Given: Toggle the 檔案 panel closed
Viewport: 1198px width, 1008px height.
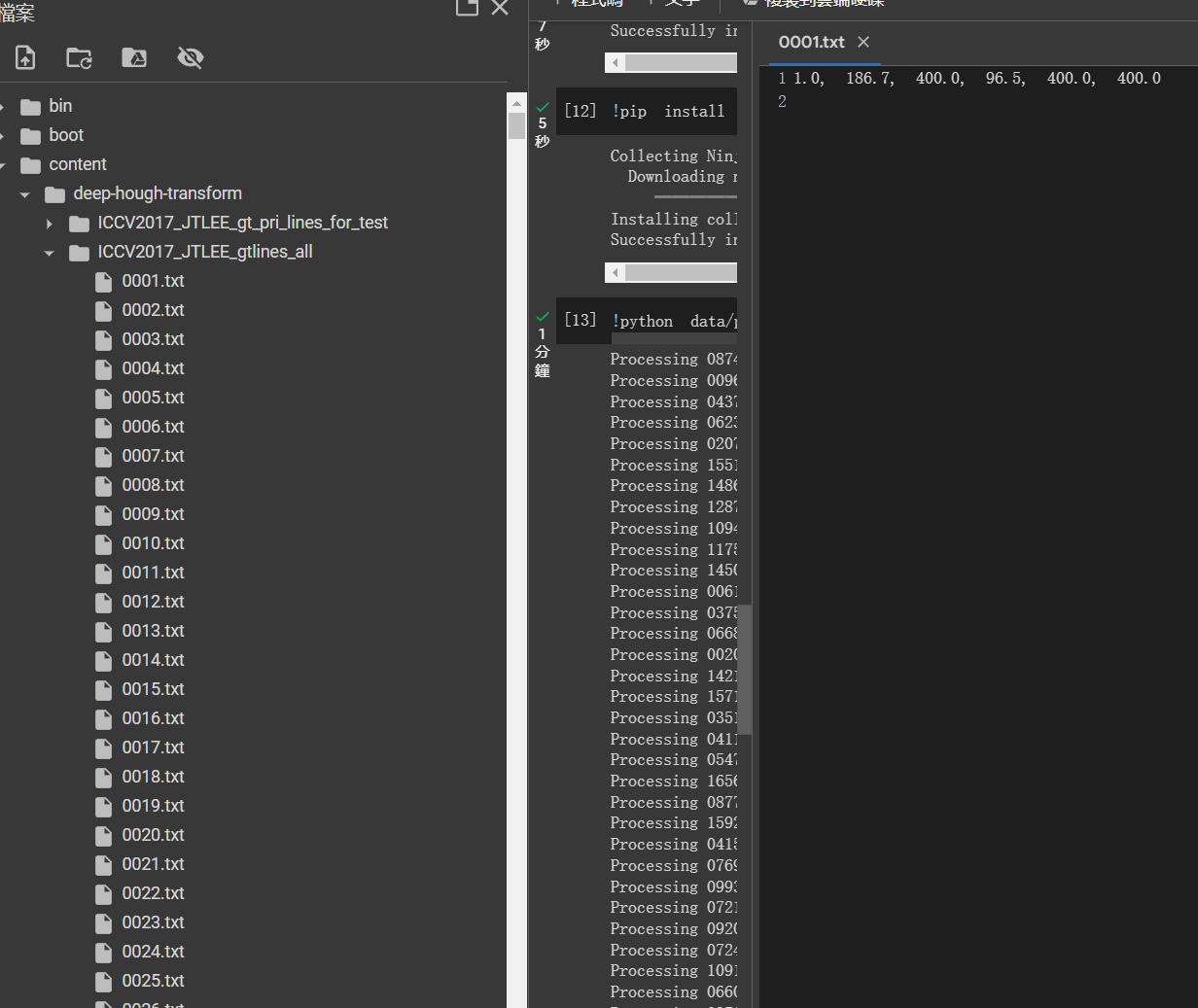Looking at the screenshot, I should coord(500,9).
